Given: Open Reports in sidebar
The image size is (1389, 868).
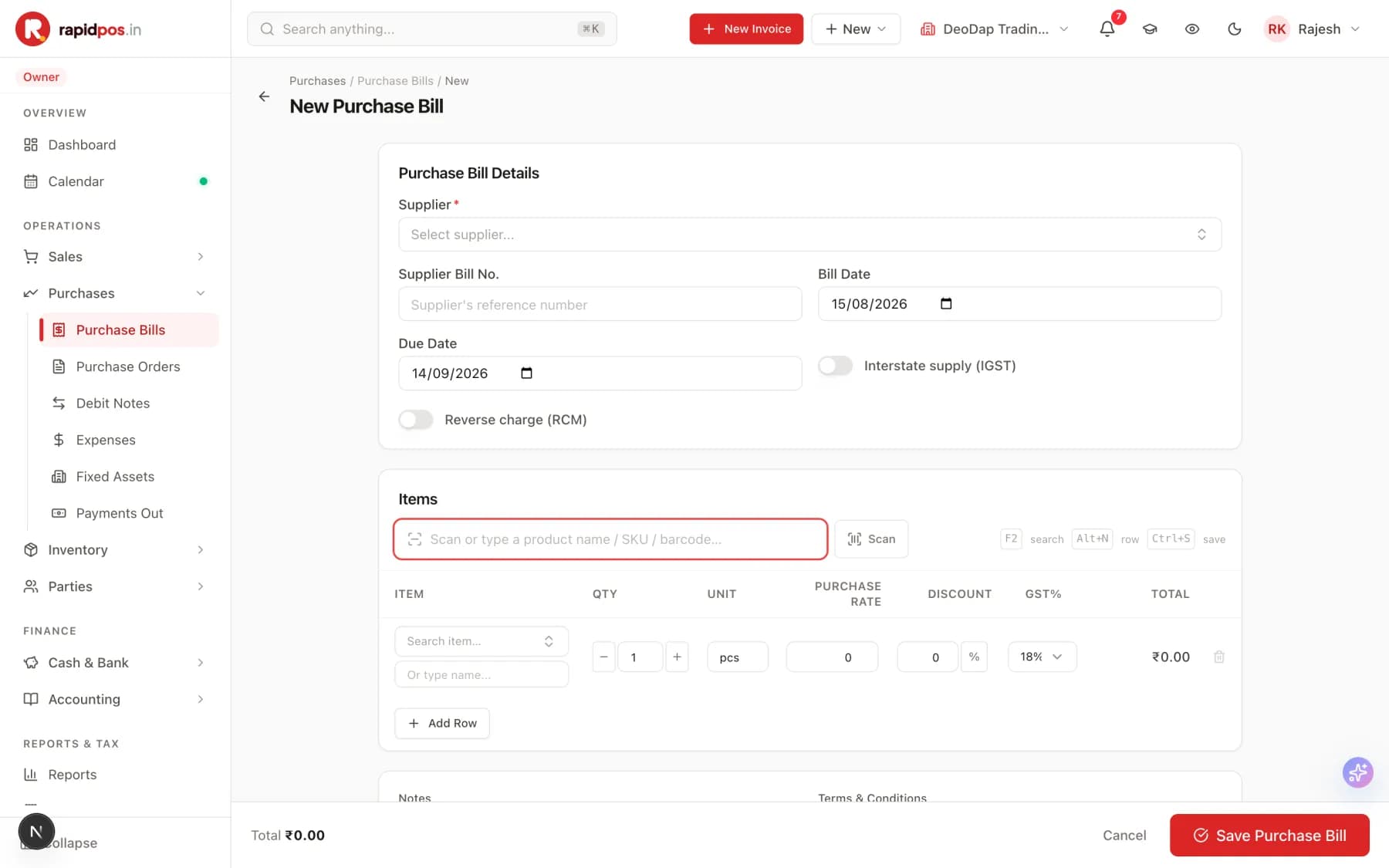Looking at the screenshot, I should point(116,775).
